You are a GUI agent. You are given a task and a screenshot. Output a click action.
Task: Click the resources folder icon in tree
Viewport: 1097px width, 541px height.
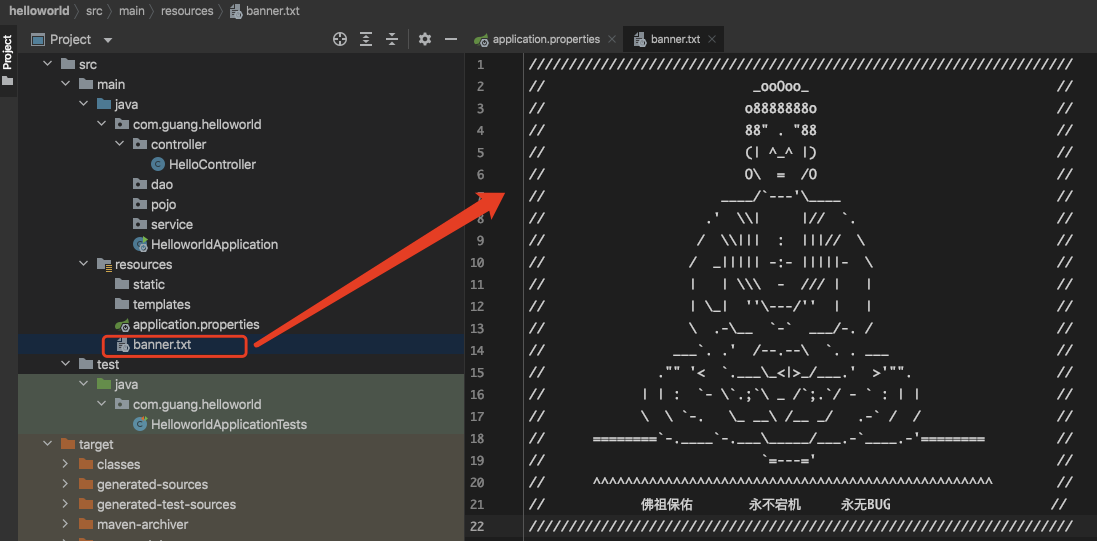click(x=104, y=265)
